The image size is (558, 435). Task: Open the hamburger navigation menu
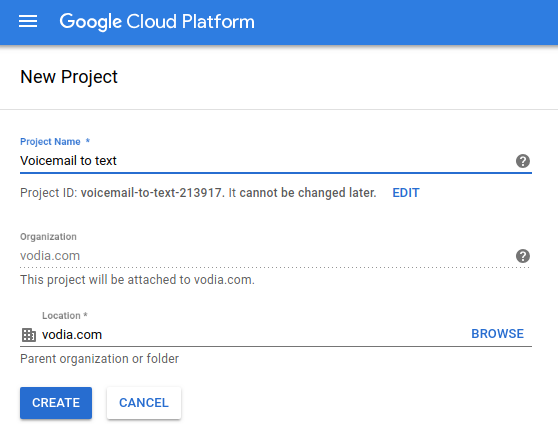28,21
